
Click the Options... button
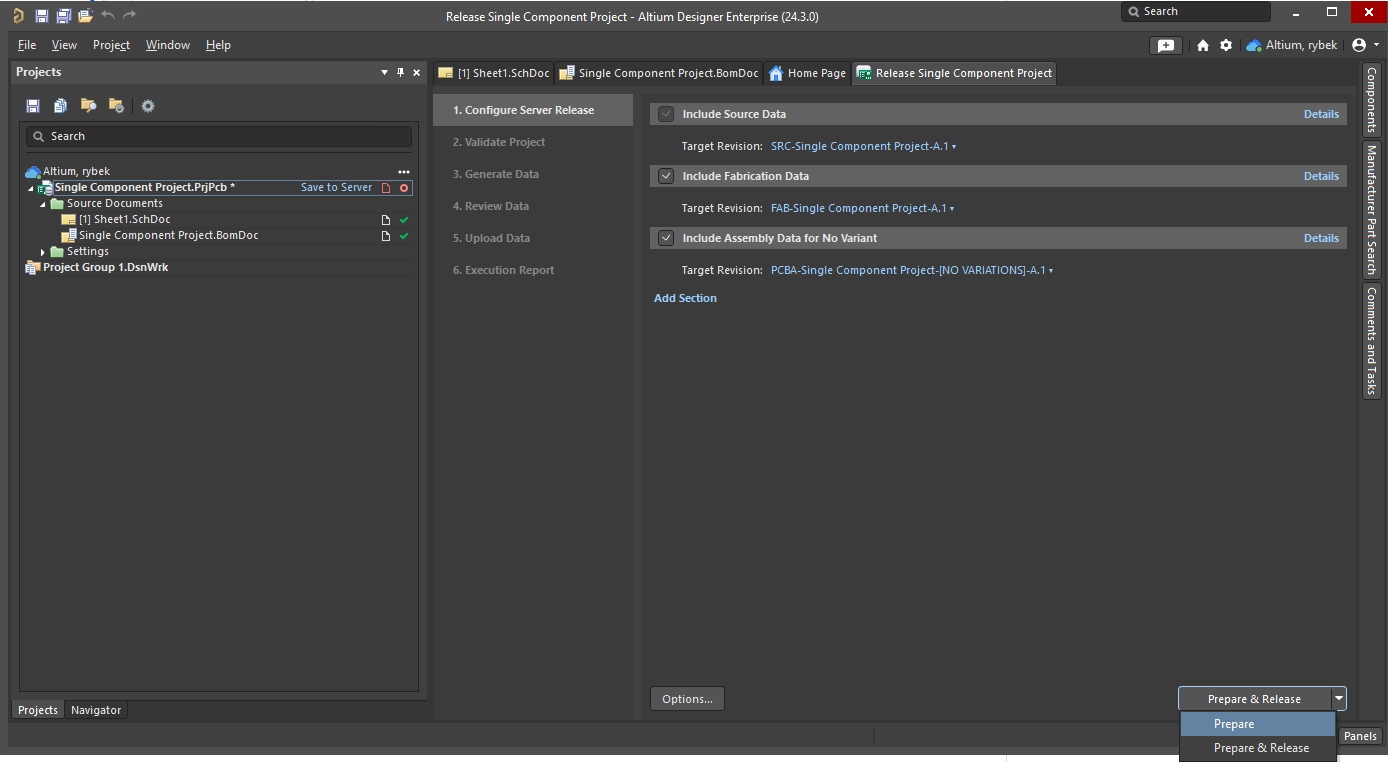(x=687, y=699)
